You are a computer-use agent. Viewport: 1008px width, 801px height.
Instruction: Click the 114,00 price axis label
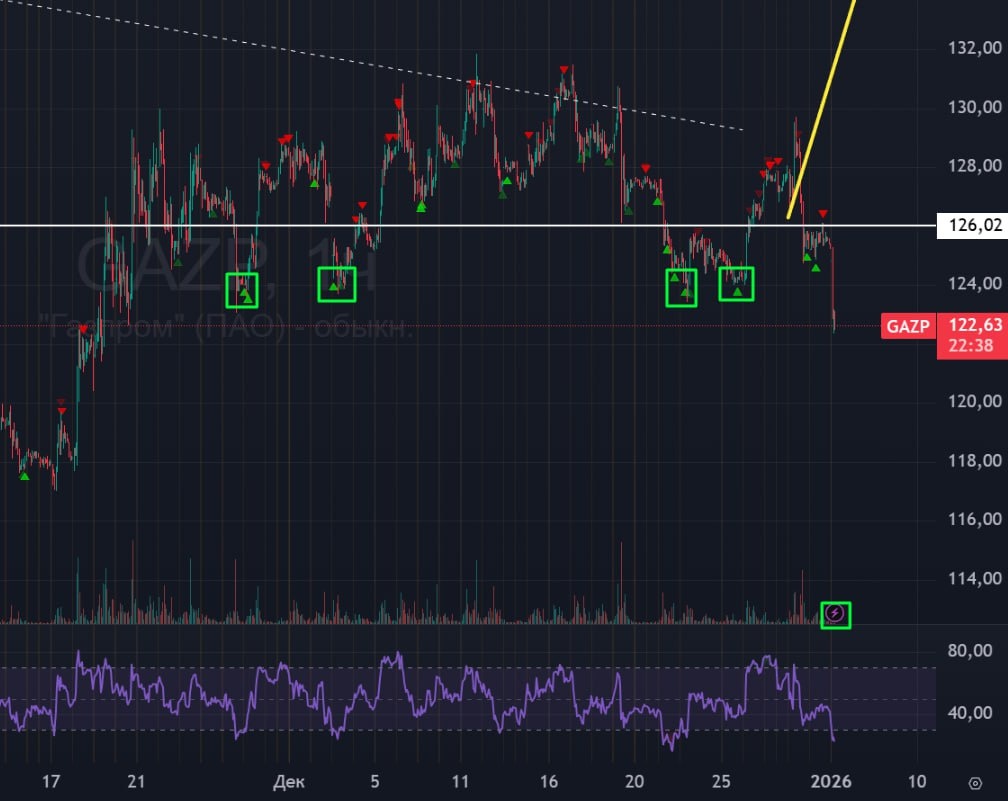click(975, 578)
